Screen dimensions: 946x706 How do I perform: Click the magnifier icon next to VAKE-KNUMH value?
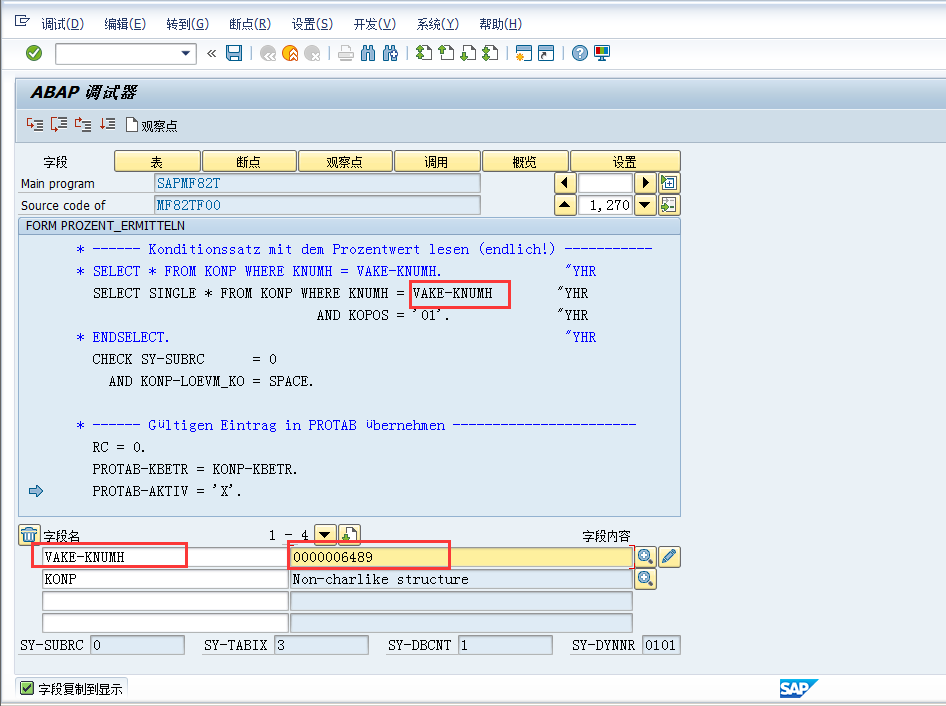pyautogui.click(x=643, y=556)
